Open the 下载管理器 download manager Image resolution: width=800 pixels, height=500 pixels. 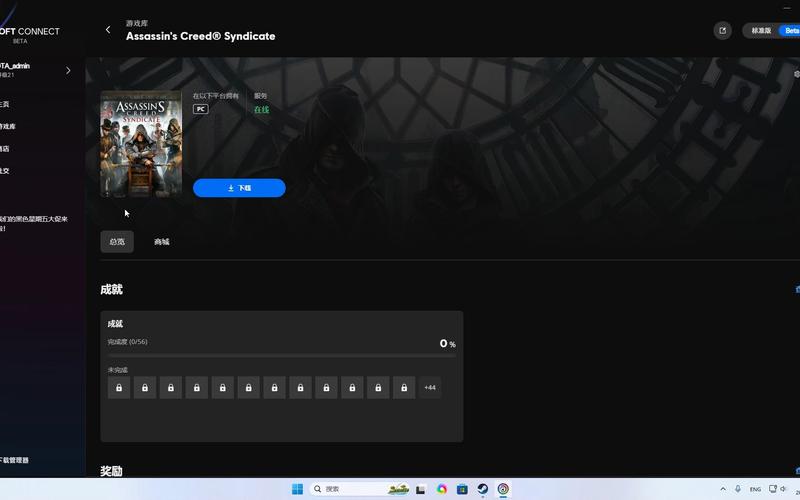point(14,460)
